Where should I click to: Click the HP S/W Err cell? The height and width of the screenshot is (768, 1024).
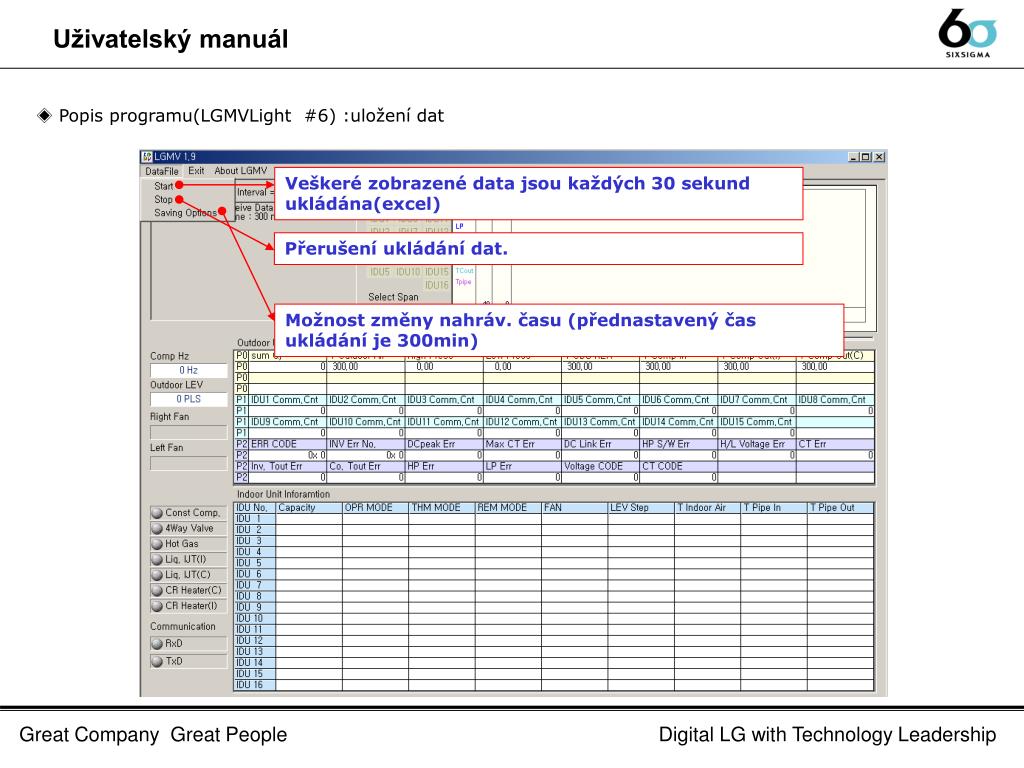679,444
